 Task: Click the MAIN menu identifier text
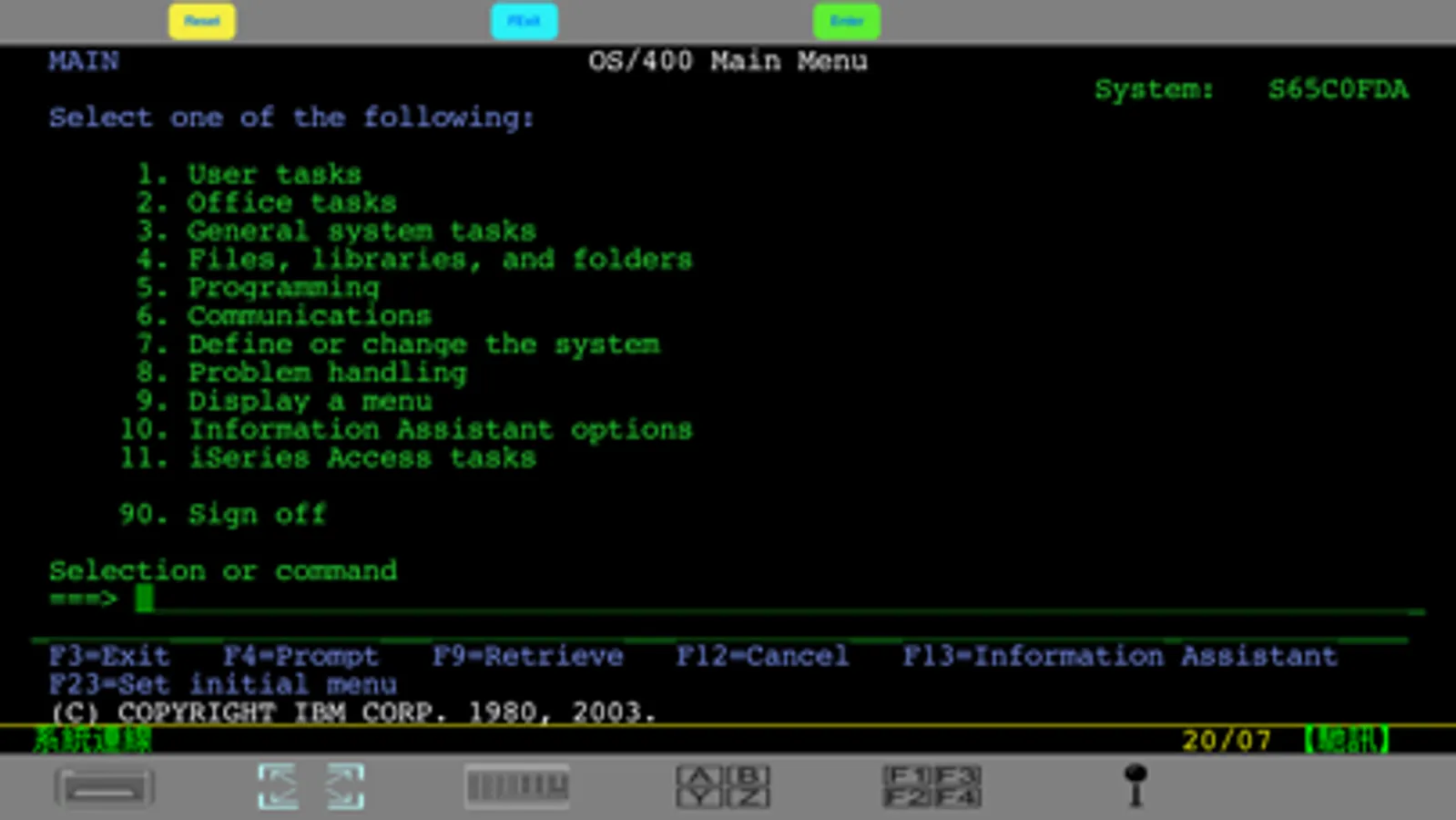84,61
